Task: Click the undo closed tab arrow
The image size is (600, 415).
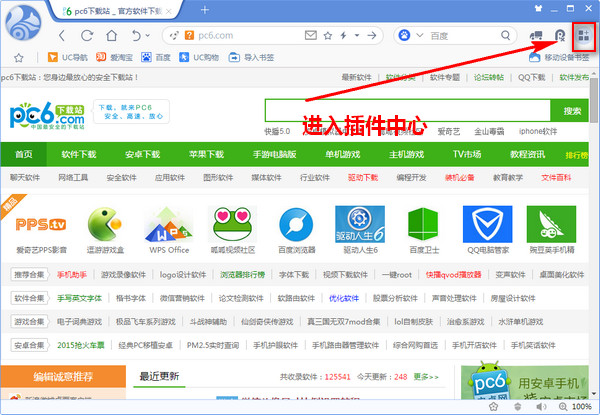Action: coord(136,36)
